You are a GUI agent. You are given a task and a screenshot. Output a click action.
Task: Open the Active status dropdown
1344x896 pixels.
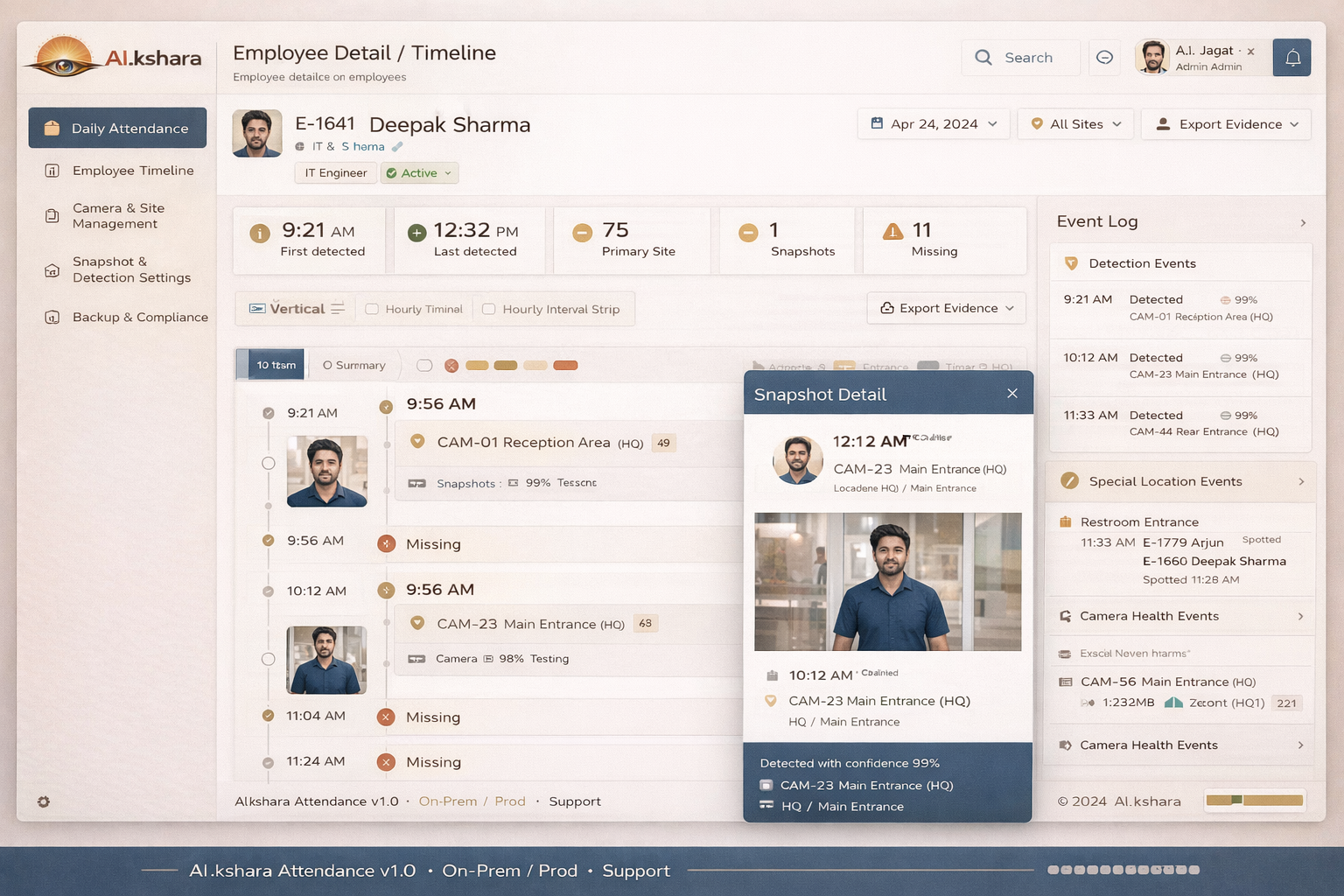point(419,173)
